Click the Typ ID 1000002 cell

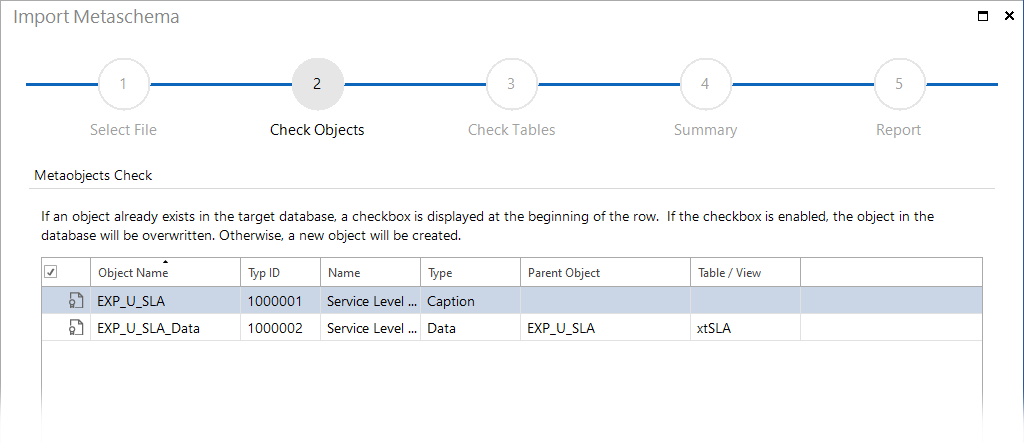point(280,329)
